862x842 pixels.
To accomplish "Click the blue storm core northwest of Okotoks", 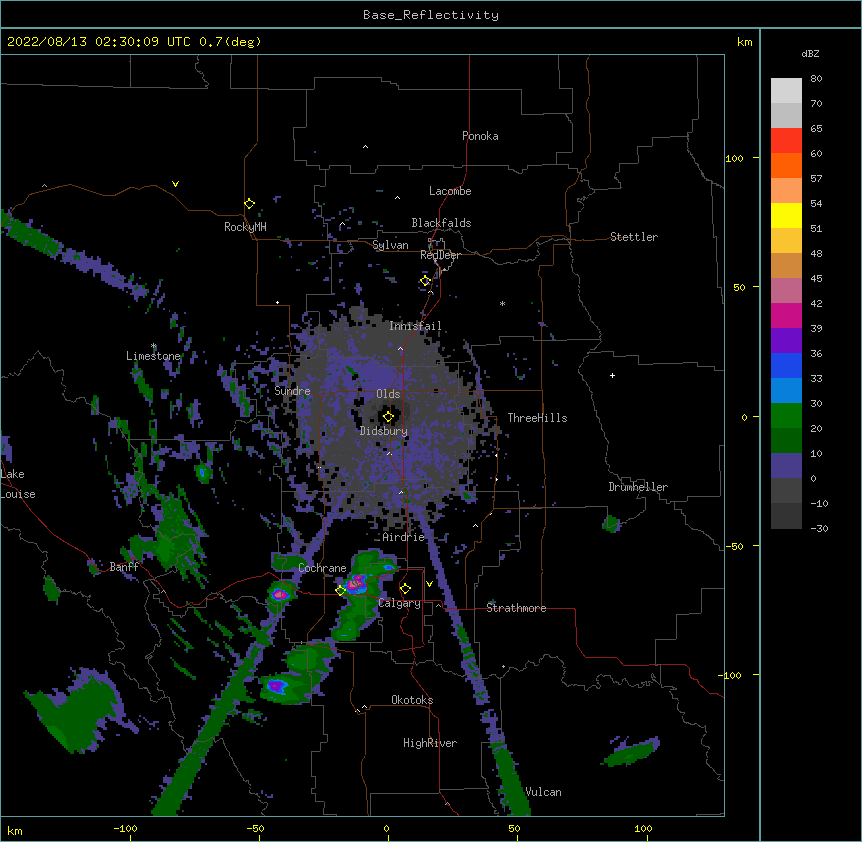I will click(277, 686).
